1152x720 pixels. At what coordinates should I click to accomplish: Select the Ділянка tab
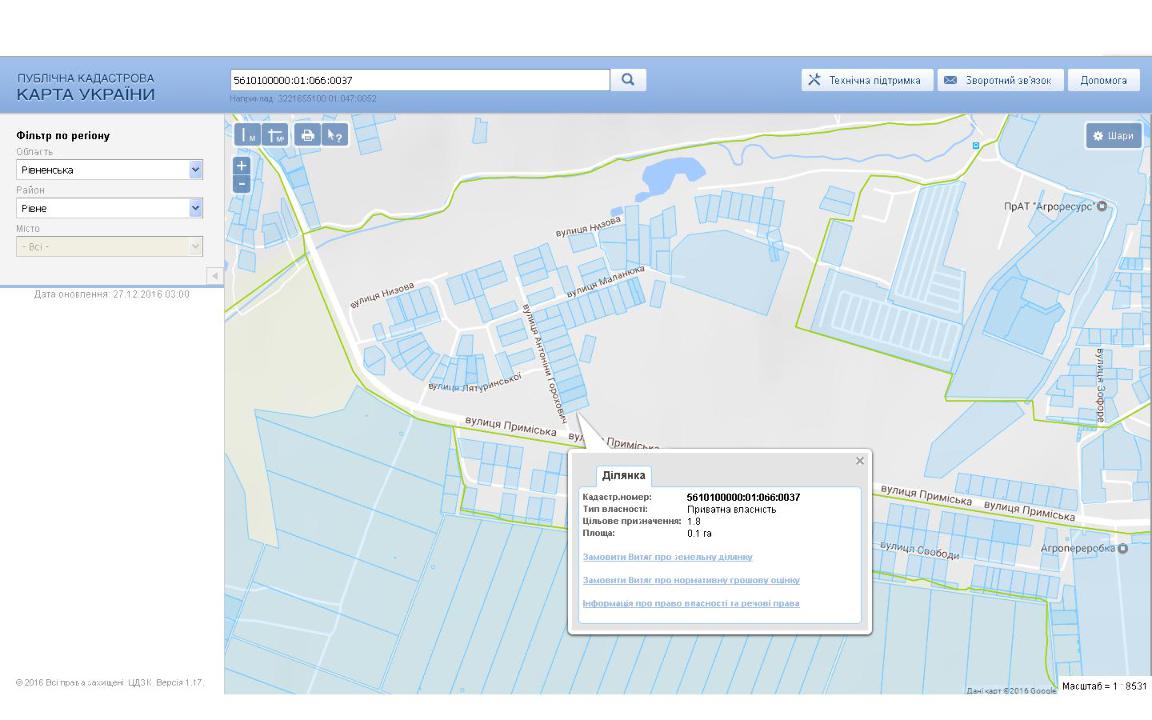pos(623,475)
